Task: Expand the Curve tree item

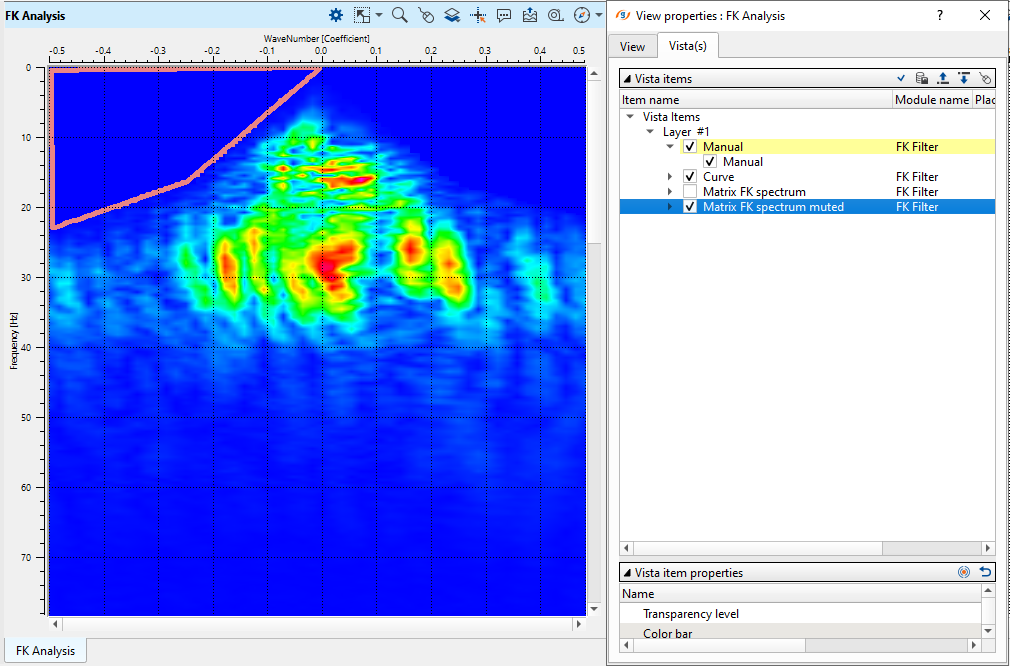Action: [x=671, y=177]
